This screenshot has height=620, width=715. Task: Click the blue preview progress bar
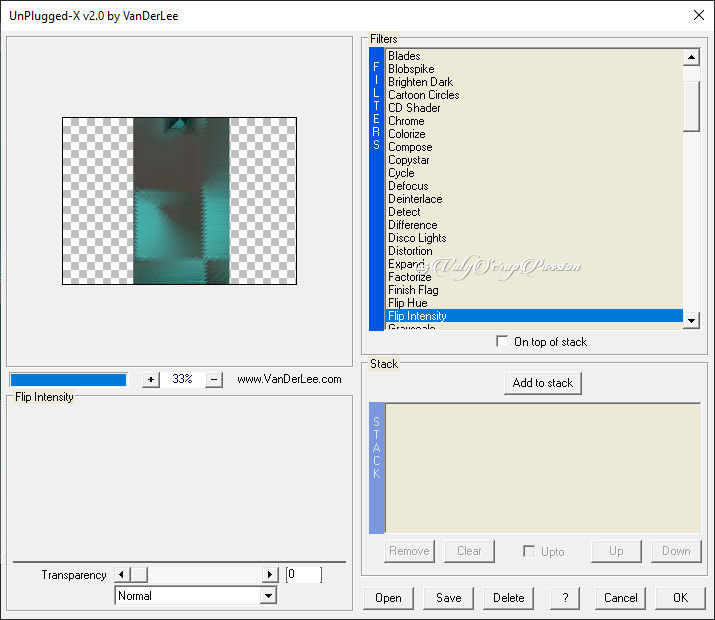coord(68,380)
